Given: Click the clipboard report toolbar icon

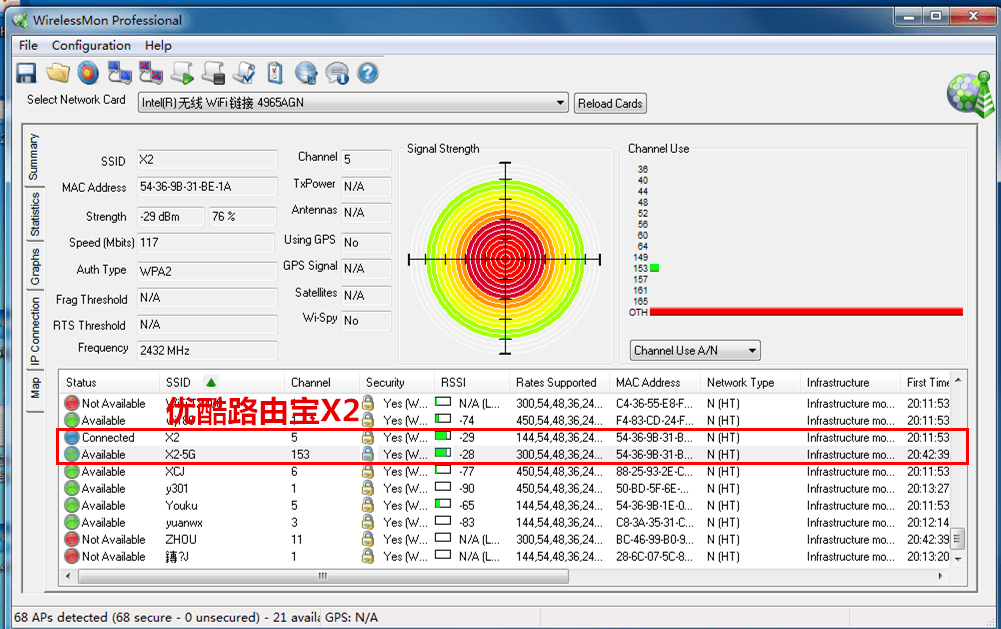Looking at the screenshot, I should [275, 73].
